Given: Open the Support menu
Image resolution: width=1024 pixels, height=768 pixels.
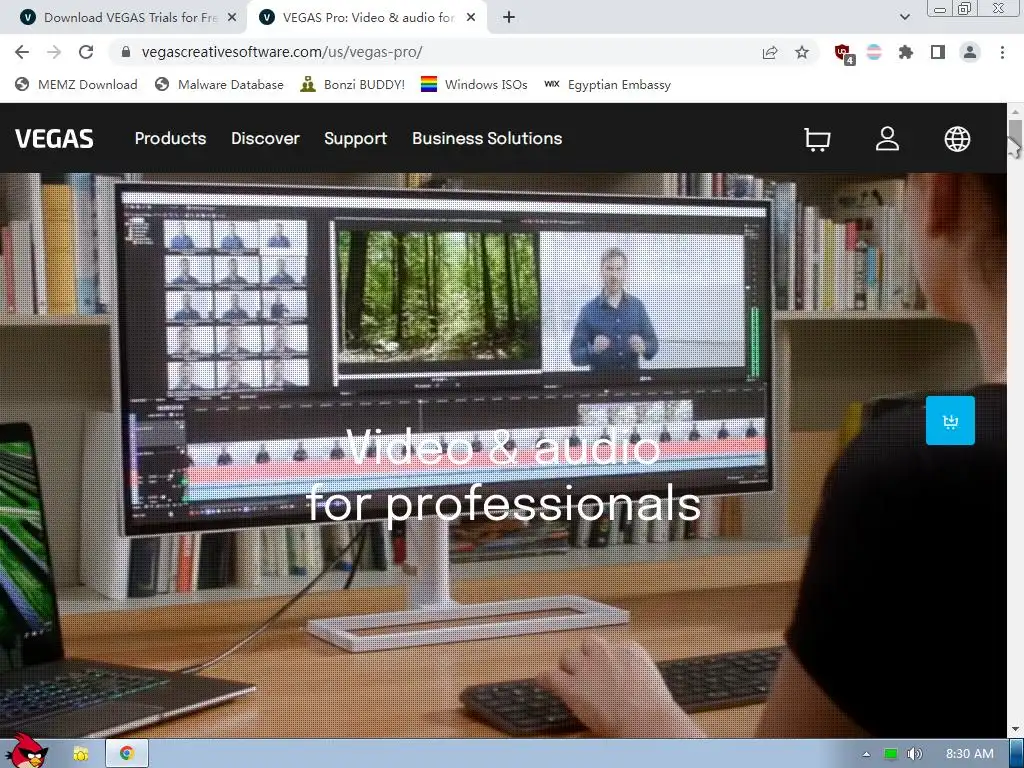Looking at the screenshot, I should [355, 138].
